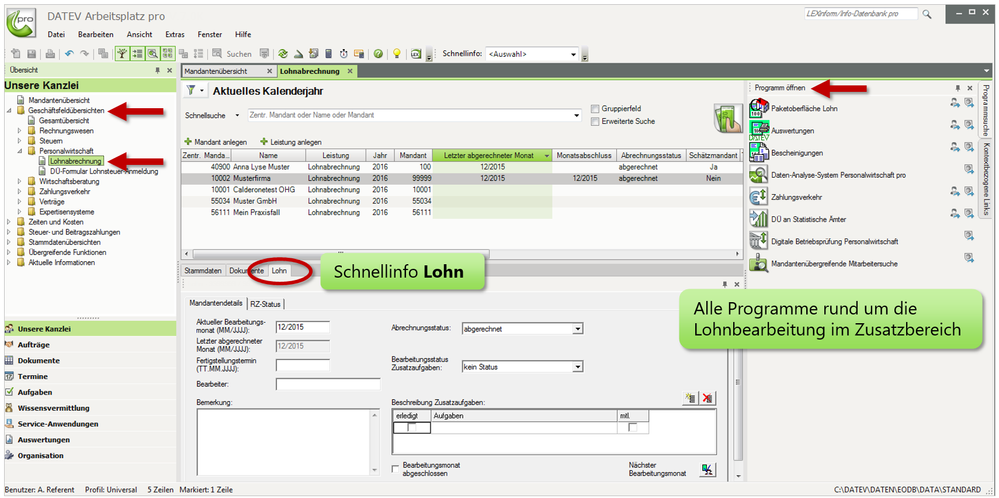Sort by Letzter abgerechneter Monat column header
Viewport: 999px width, 498px height.
point(492,155)
